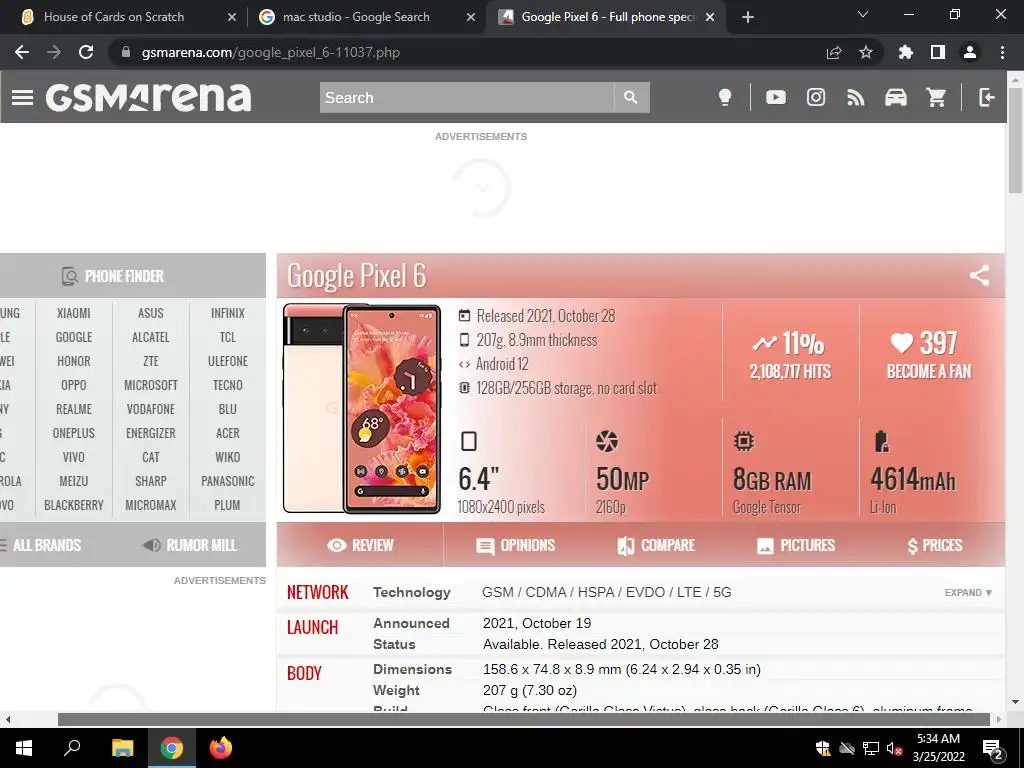Open the tab search dropdown arrow
Viewport: 1024px width, 768px height.
point(863,14)
